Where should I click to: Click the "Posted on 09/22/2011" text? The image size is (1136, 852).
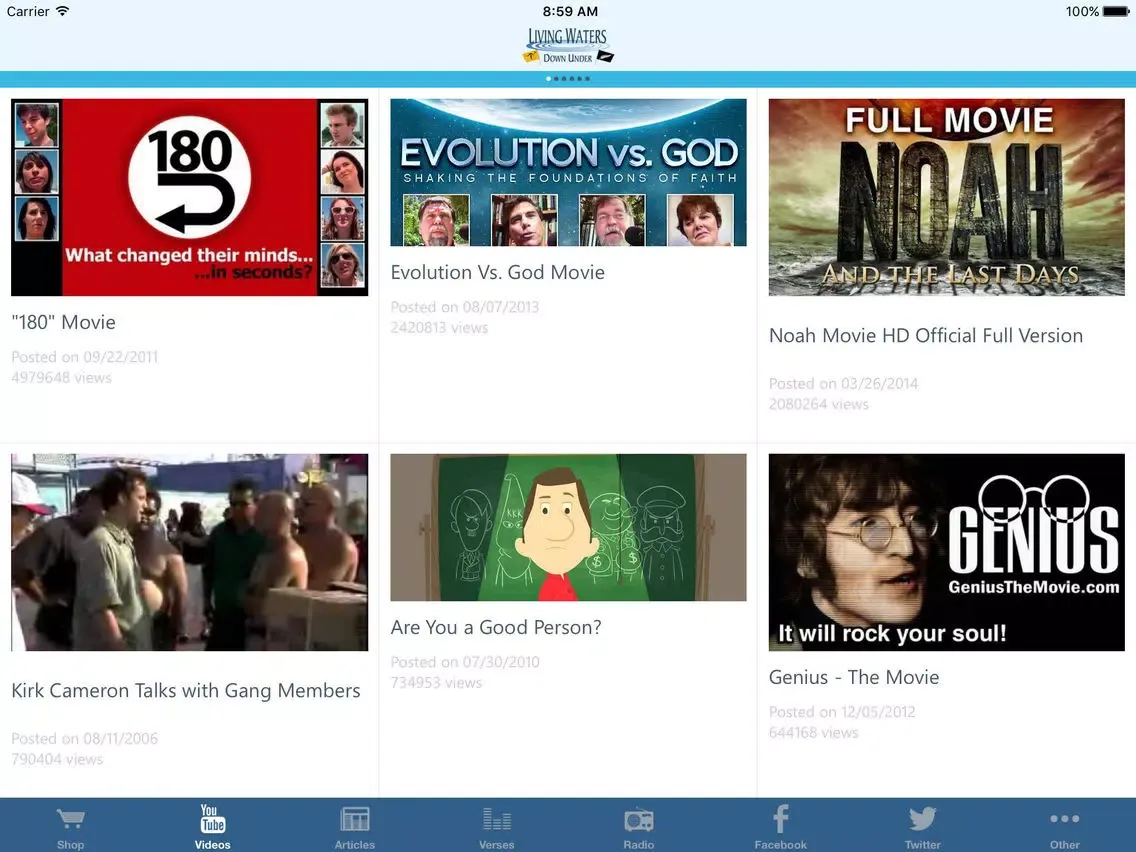tap(85, 357)
